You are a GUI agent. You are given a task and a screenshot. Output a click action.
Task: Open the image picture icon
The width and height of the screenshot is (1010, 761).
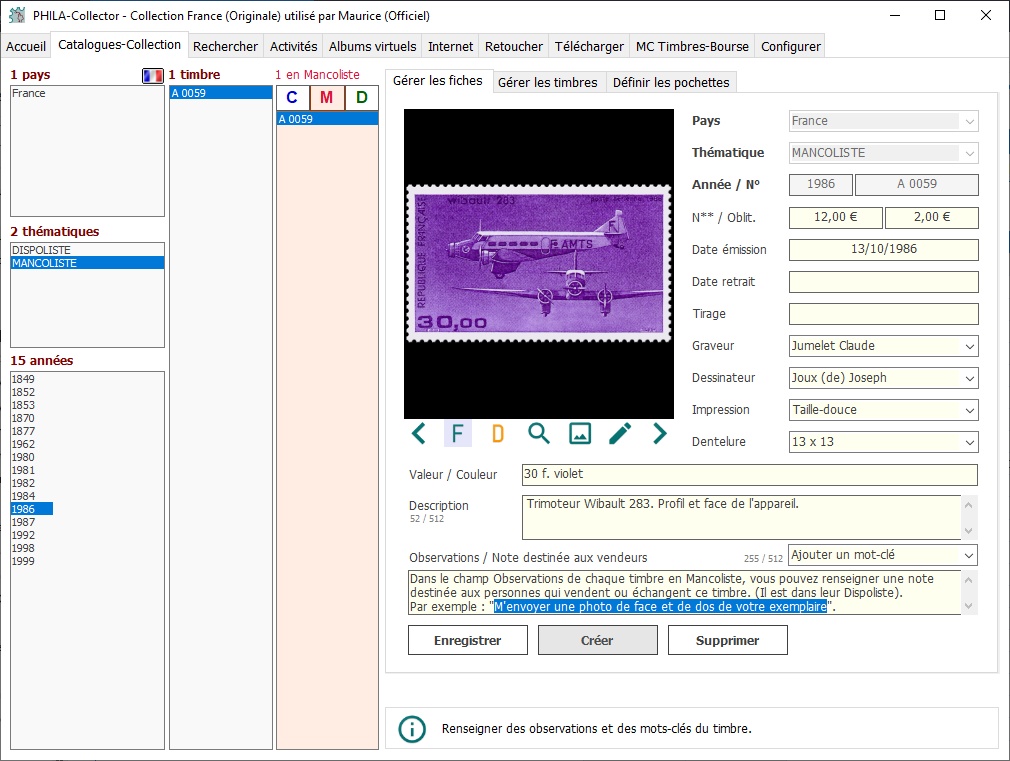click(580, 434)
